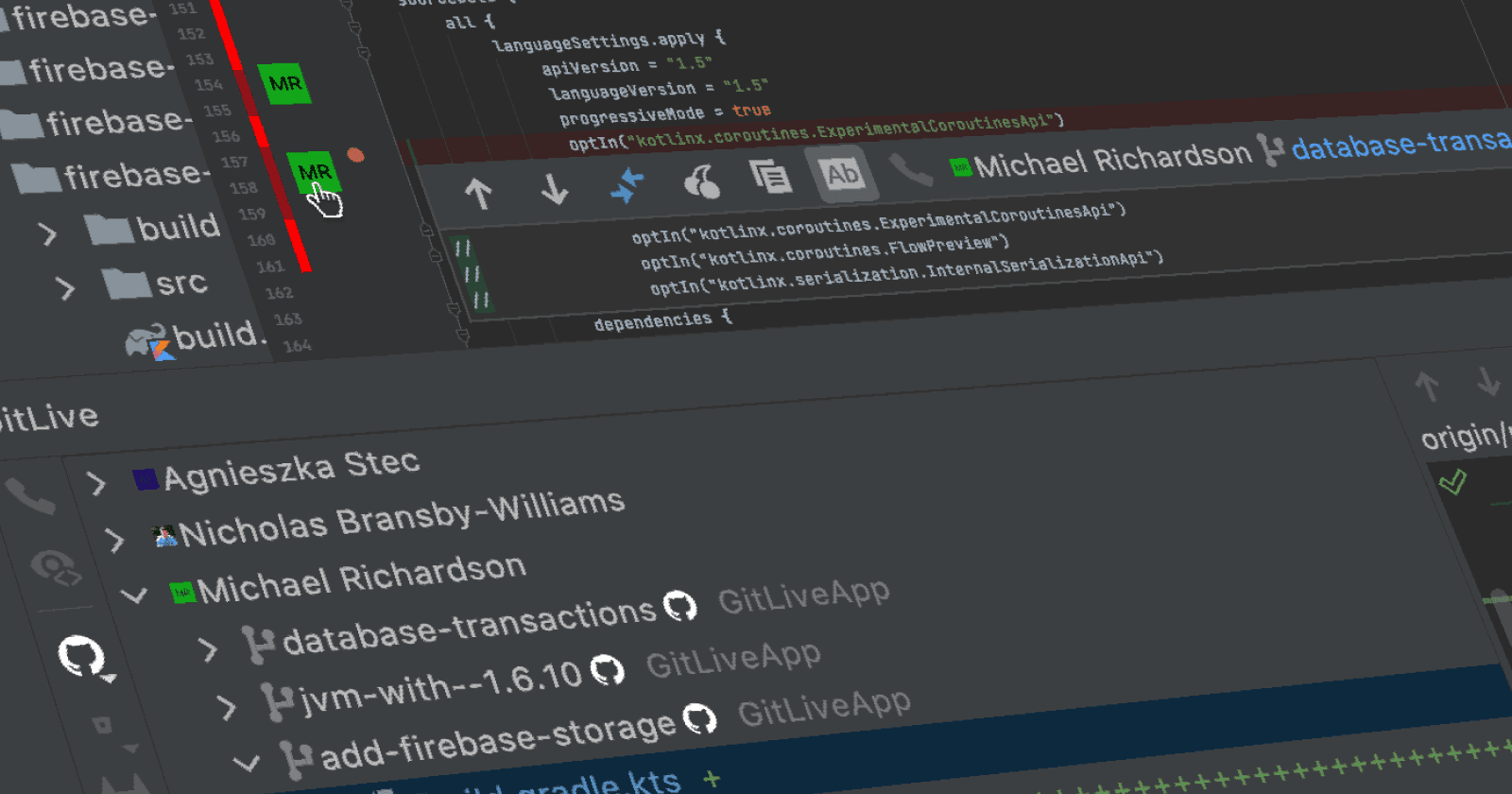Viewport: 1512px width, 794px height.
Task: Toggle the Ab whitespace highlight button
Action: click(x=842, y=174)
